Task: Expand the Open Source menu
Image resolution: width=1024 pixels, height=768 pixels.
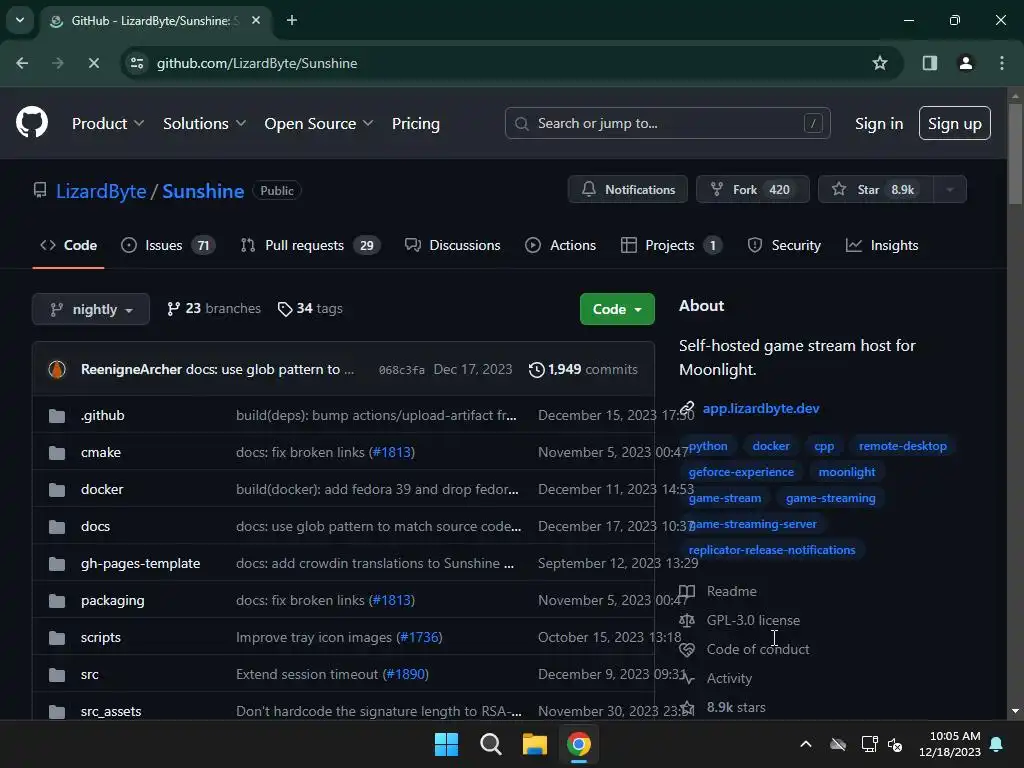Action: 319,123
